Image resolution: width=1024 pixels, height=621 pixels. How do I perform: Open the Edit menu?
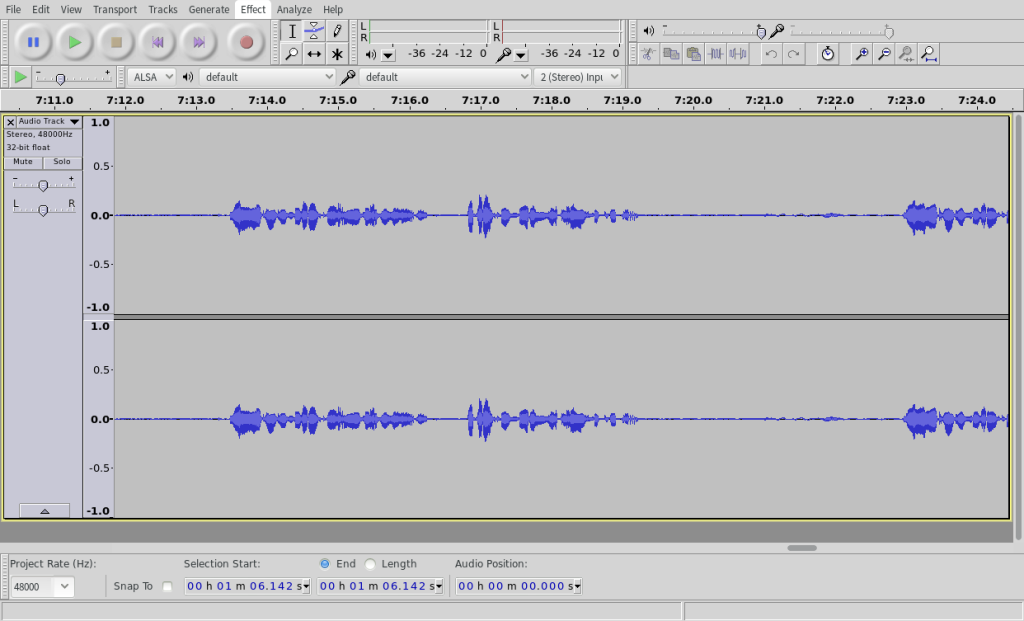[x=40, y=10]
